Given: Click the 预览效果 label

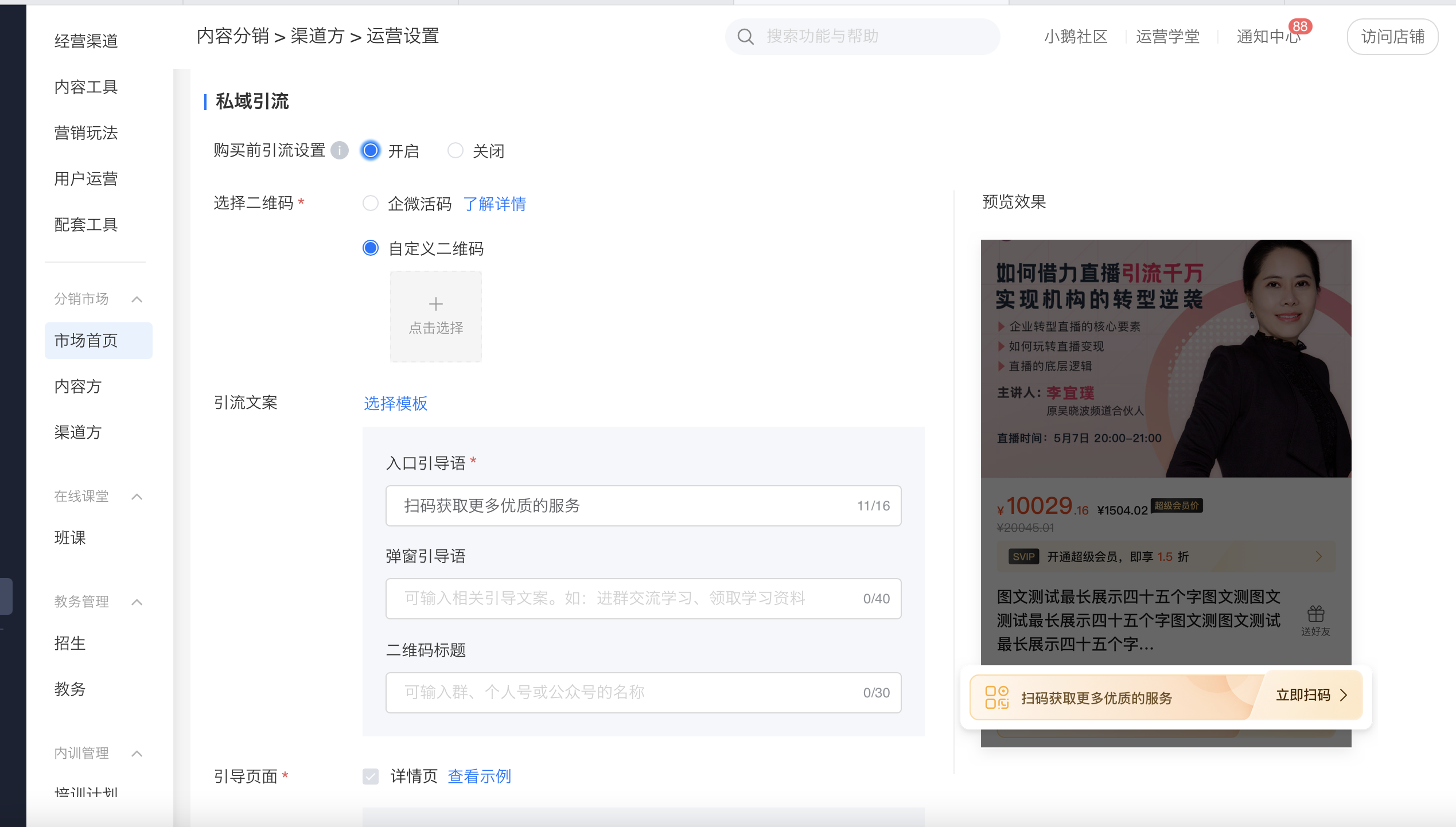Looking at the screenshot, I should tap(1014, 202).
